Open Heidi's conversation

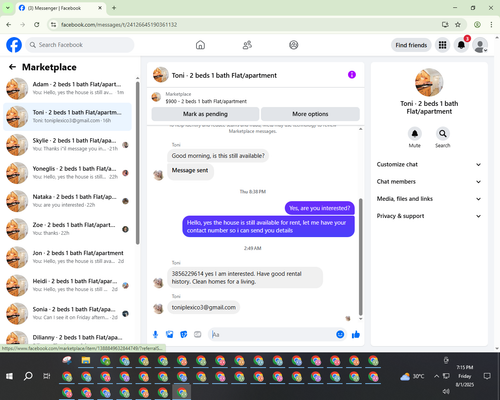tap(67, 285)
